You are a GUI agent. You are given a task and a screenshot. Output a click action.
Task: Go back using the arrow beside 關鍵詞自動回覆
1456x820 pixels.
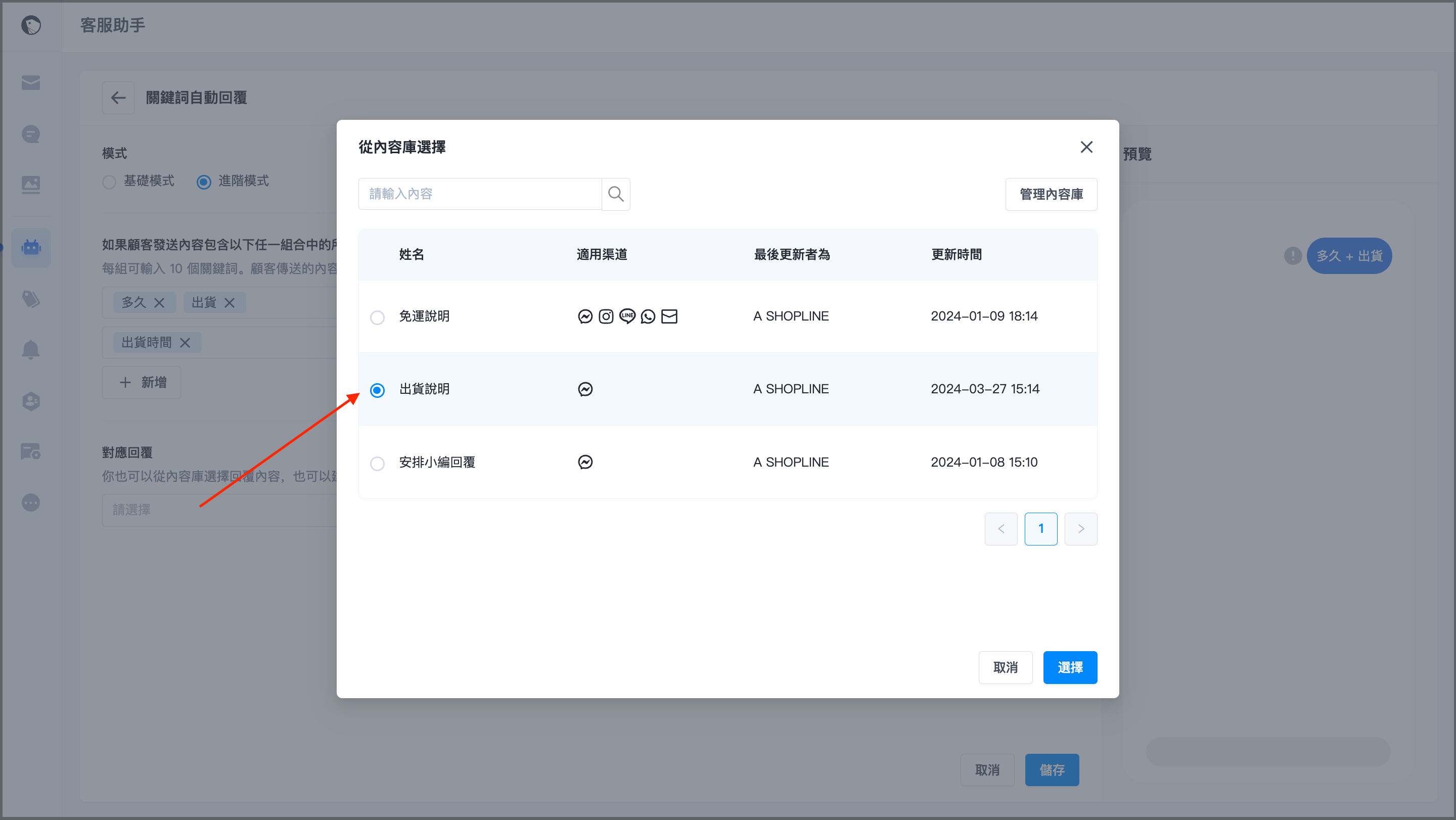coord(118,98)
